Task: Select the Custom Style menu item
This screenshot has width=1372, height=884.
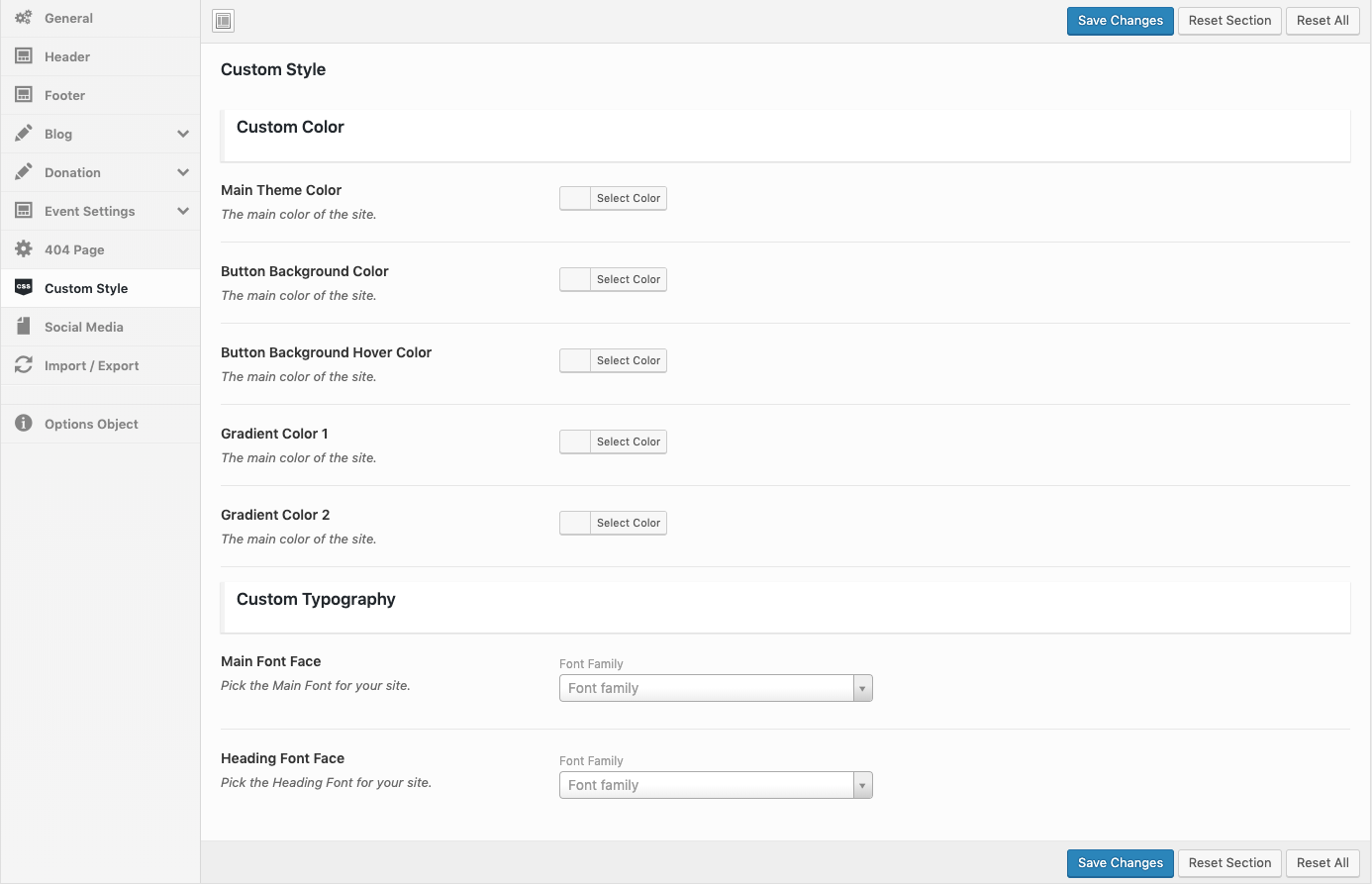Action: point(100,288)
